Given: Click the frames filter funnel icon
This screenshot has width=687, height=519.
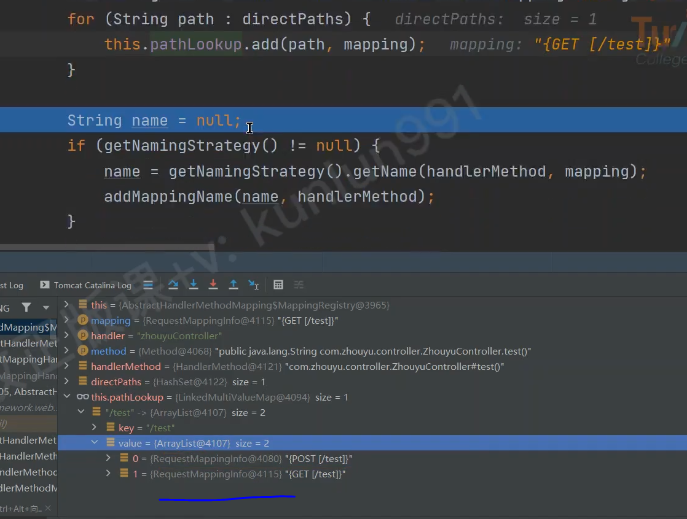Looking at the screenshot, I should pyautogui.click(x=26, y=308).
